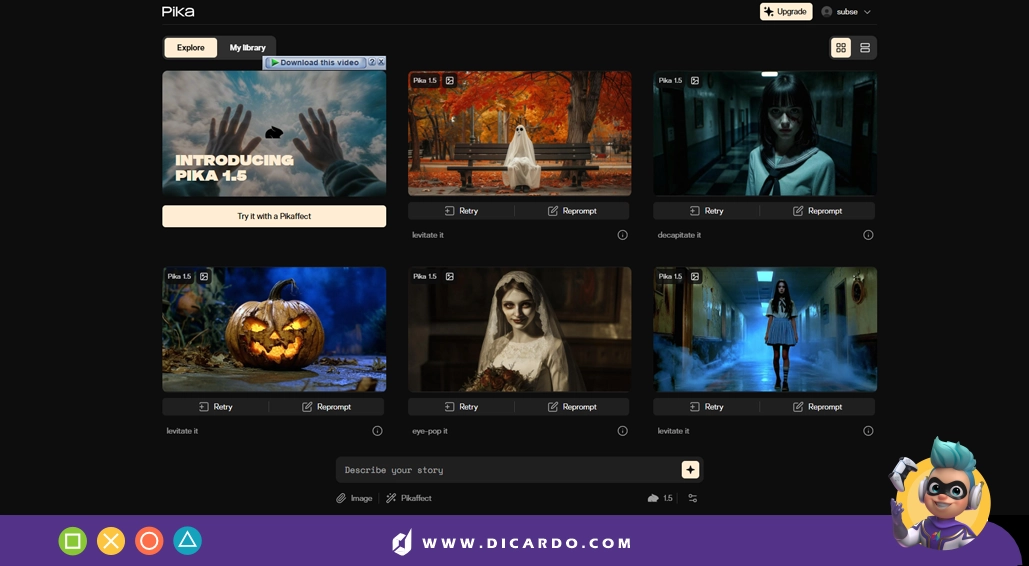Open the generation settings sliders icon
The image size is (1029, 566).
click(692, 498)
